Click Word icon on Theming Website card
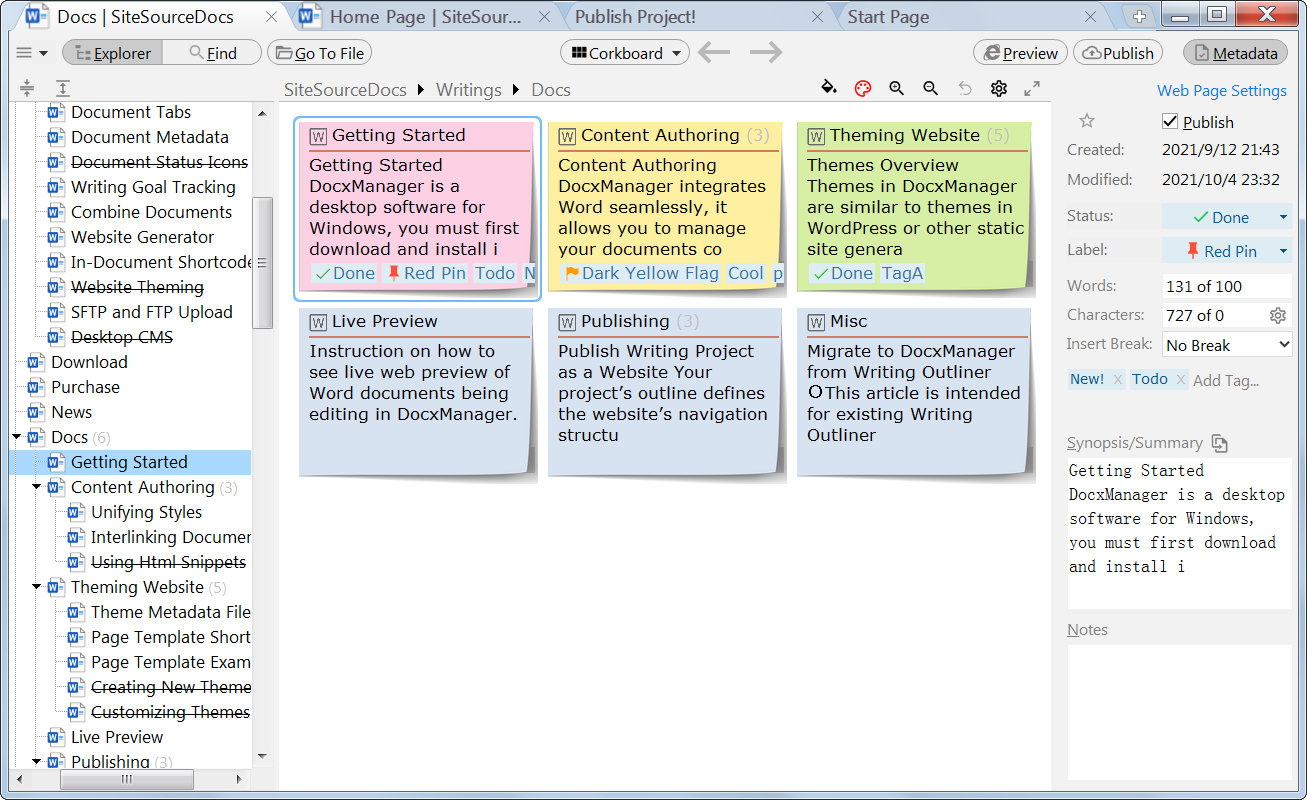Image resolution: width=1307 pixels, height=800 pixels. coord(816,136)
